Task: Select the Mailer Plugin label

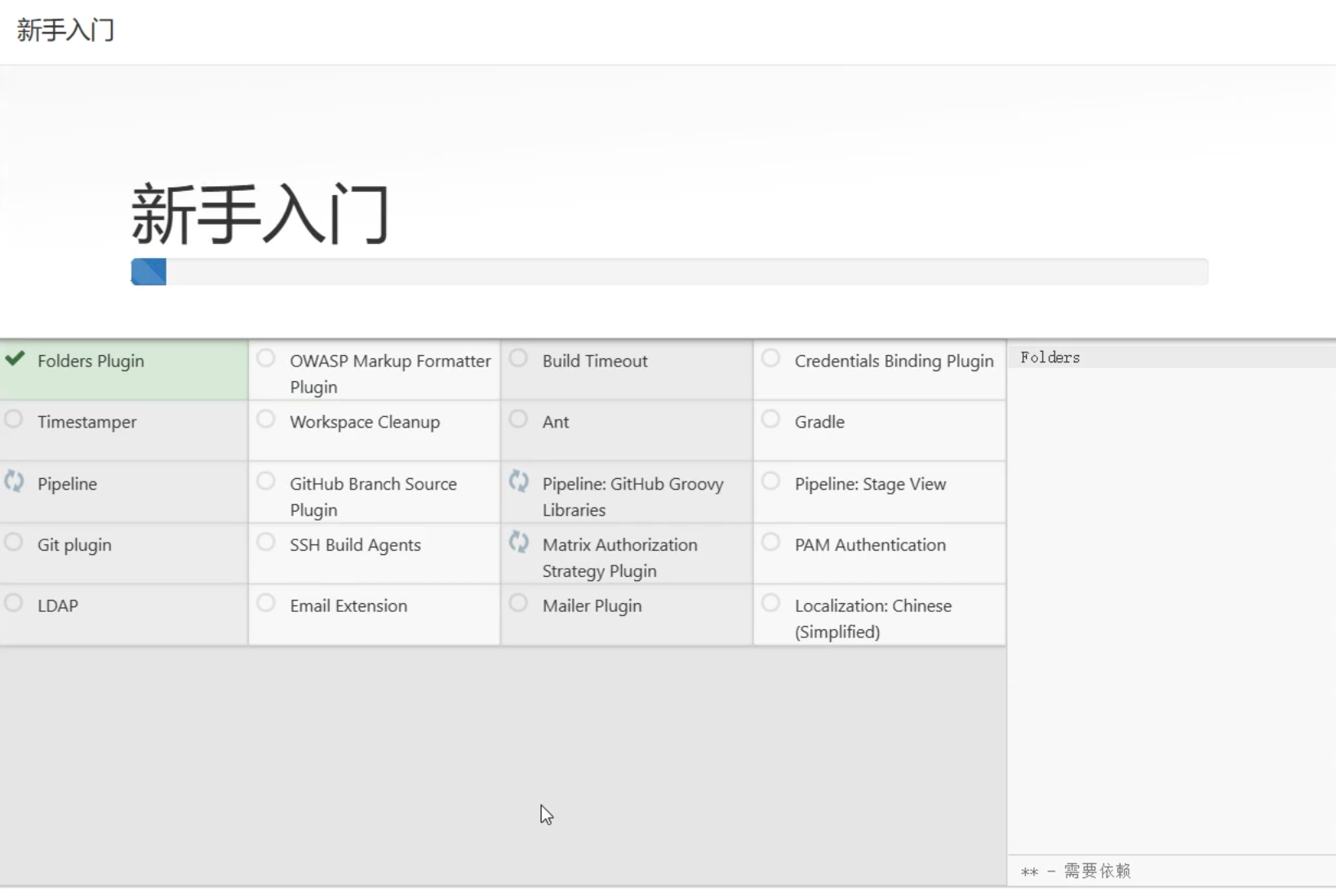Action: click(x=593, y=605)
